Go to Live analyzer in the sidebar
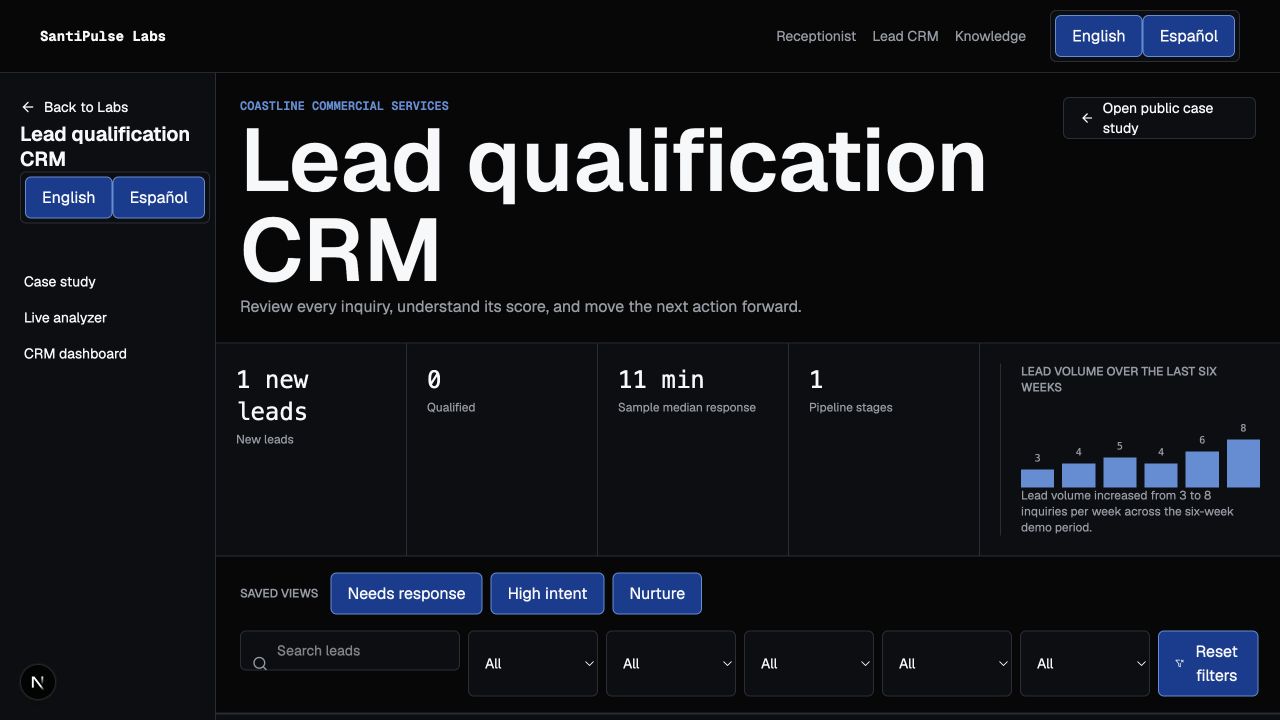Image resolution: width=1280 pixels, height=720 pixels. [65, 318]
